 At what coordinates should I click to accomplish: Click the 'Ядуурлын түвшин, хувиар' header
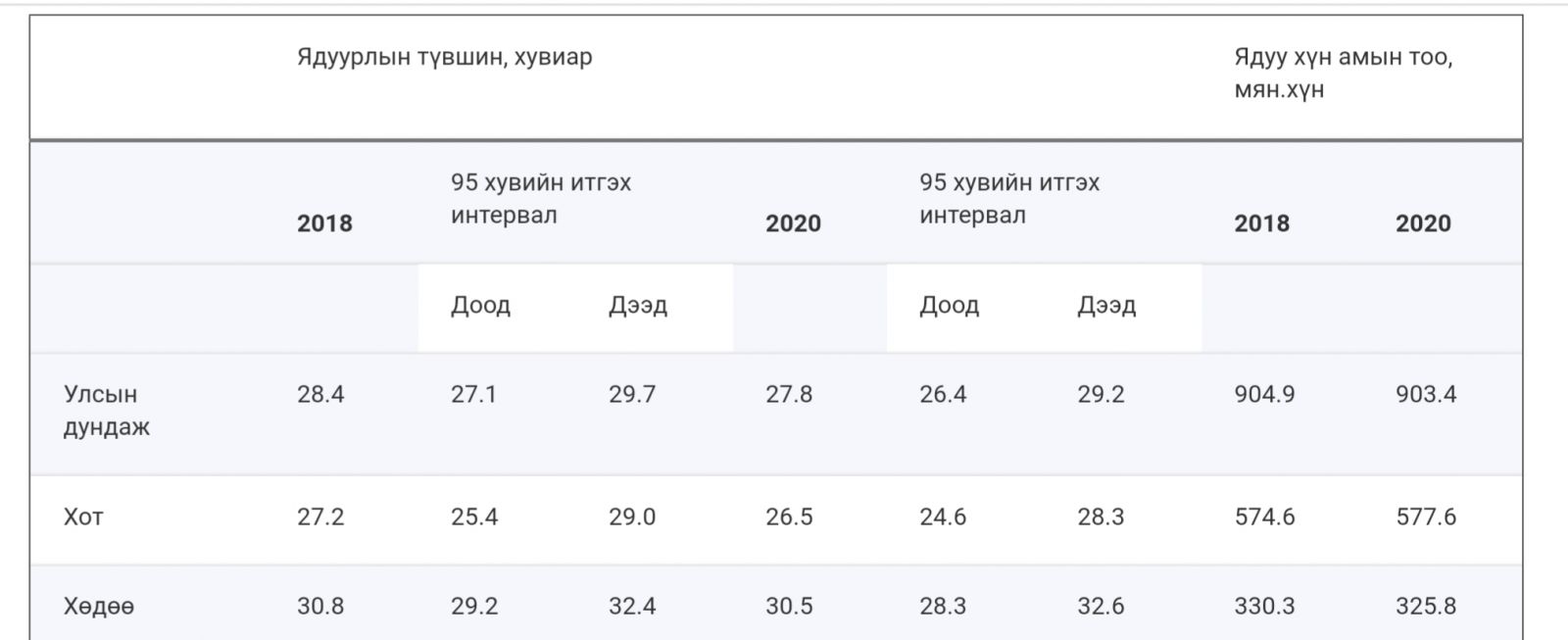[x=444, y=58]
